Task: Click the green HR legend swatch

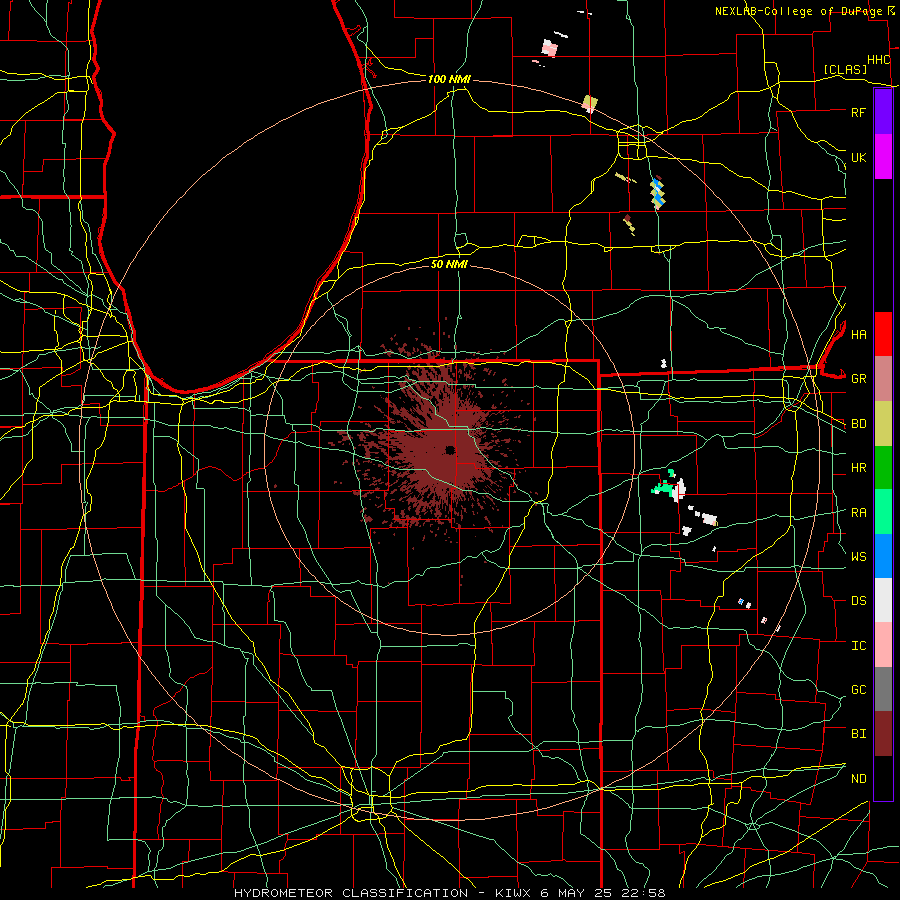Action: tap(883, 467)
